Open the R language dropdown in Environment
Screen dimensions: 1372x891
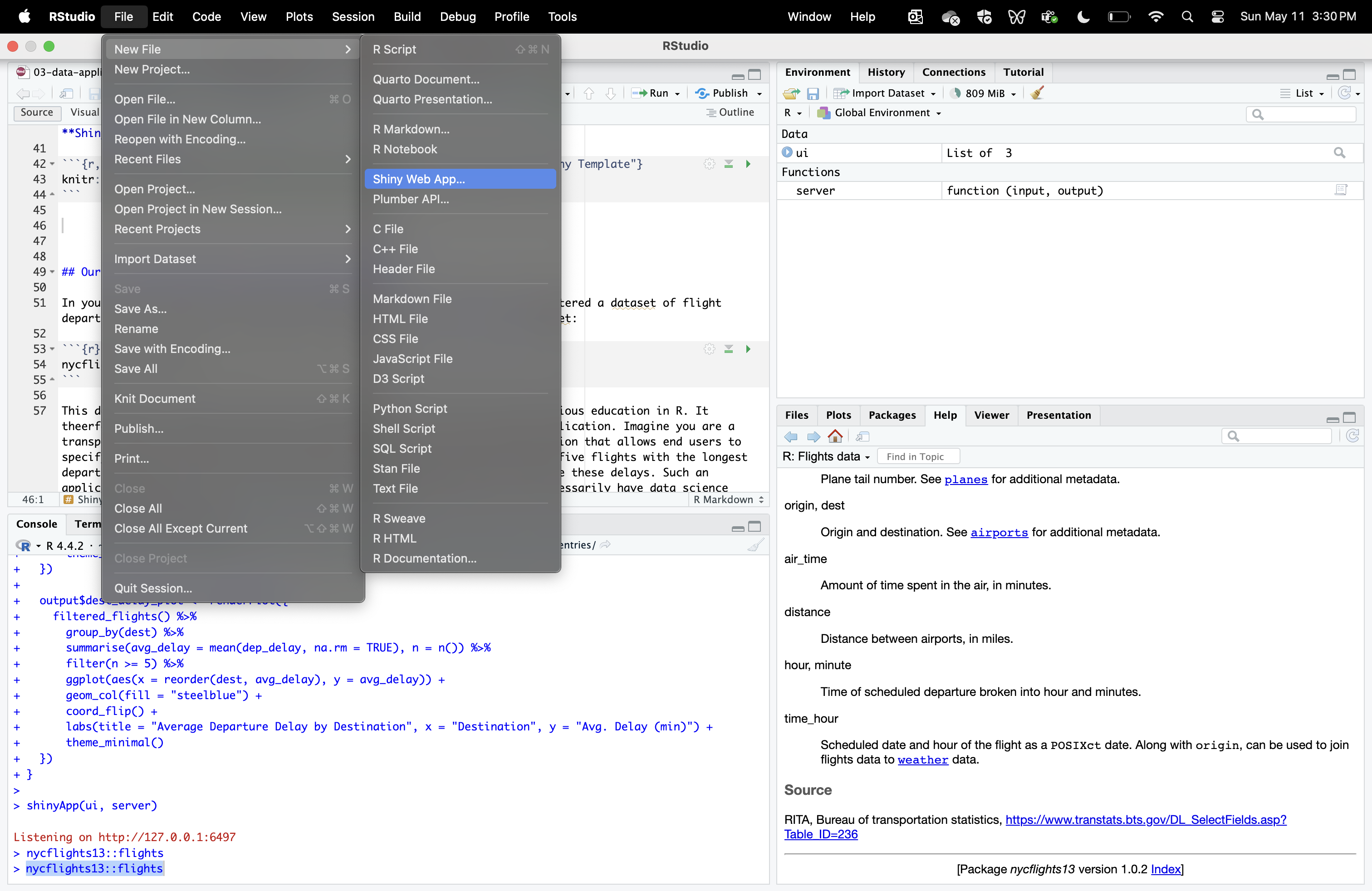pos(793,113)
